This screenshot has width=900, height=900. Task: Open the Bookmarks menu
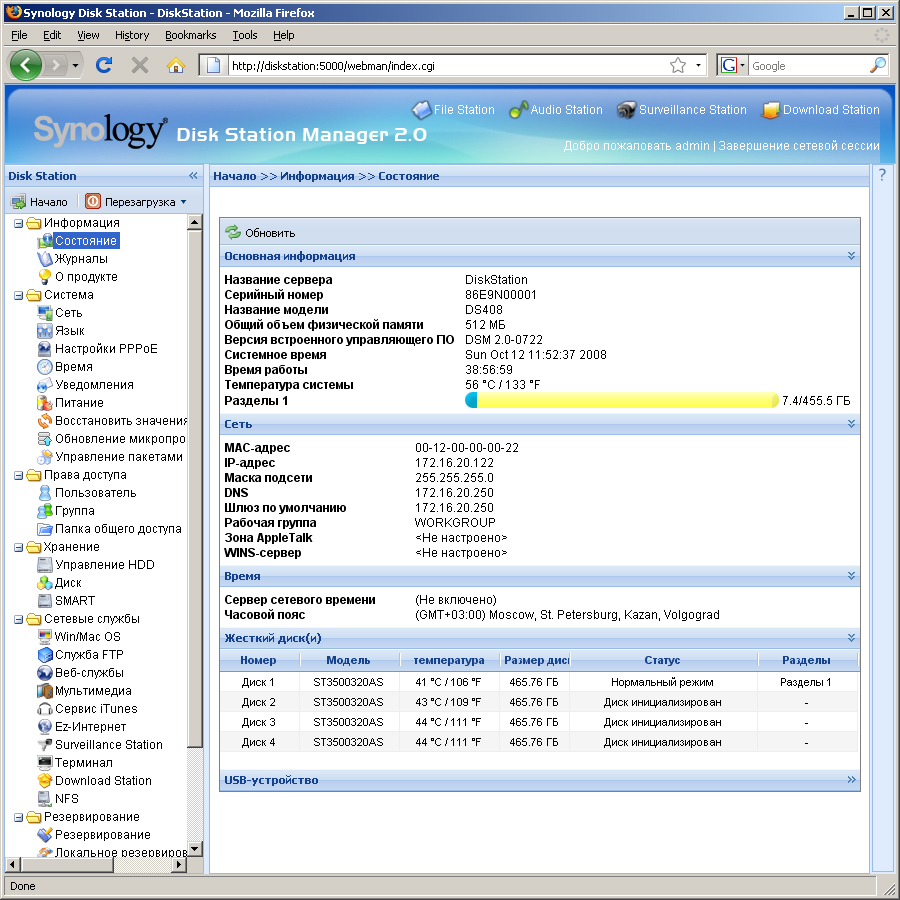click(191, 35)
